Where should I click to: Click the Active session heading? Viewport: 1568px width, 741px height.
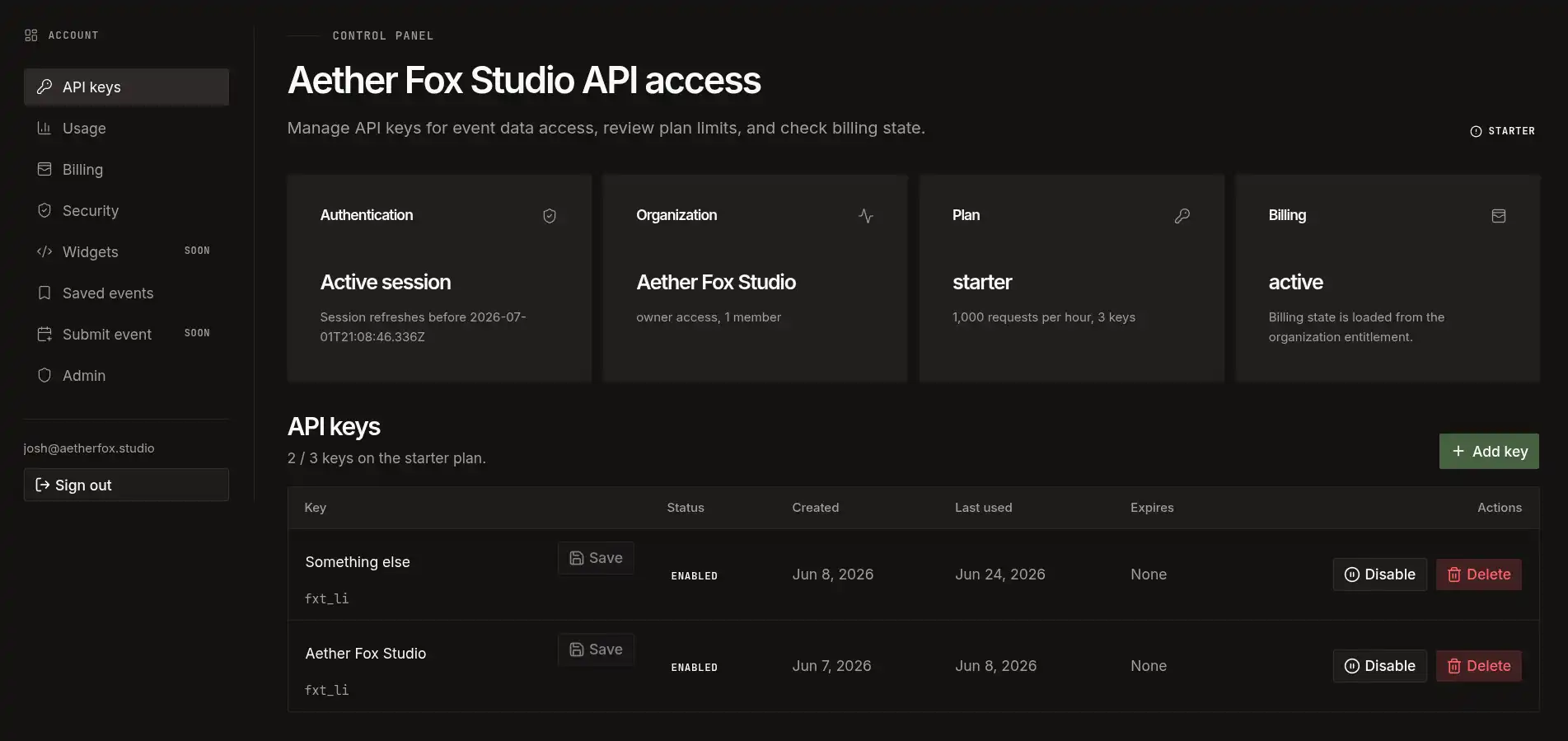[386, 283]
